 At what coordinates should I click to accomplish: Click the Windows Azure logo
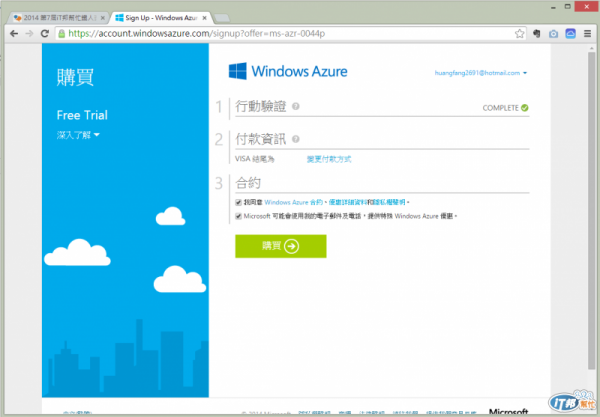(x=288, y=71)
